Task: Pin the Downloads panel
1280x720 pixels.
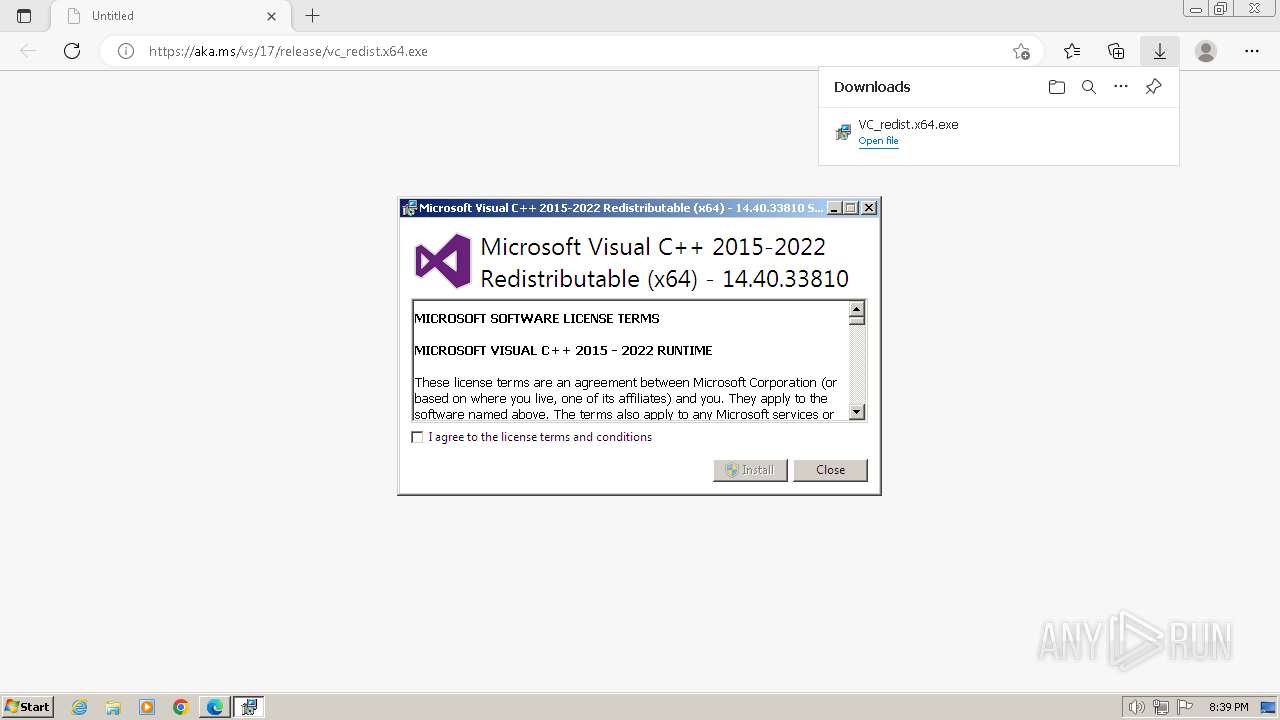Action: pos(1153,87)
